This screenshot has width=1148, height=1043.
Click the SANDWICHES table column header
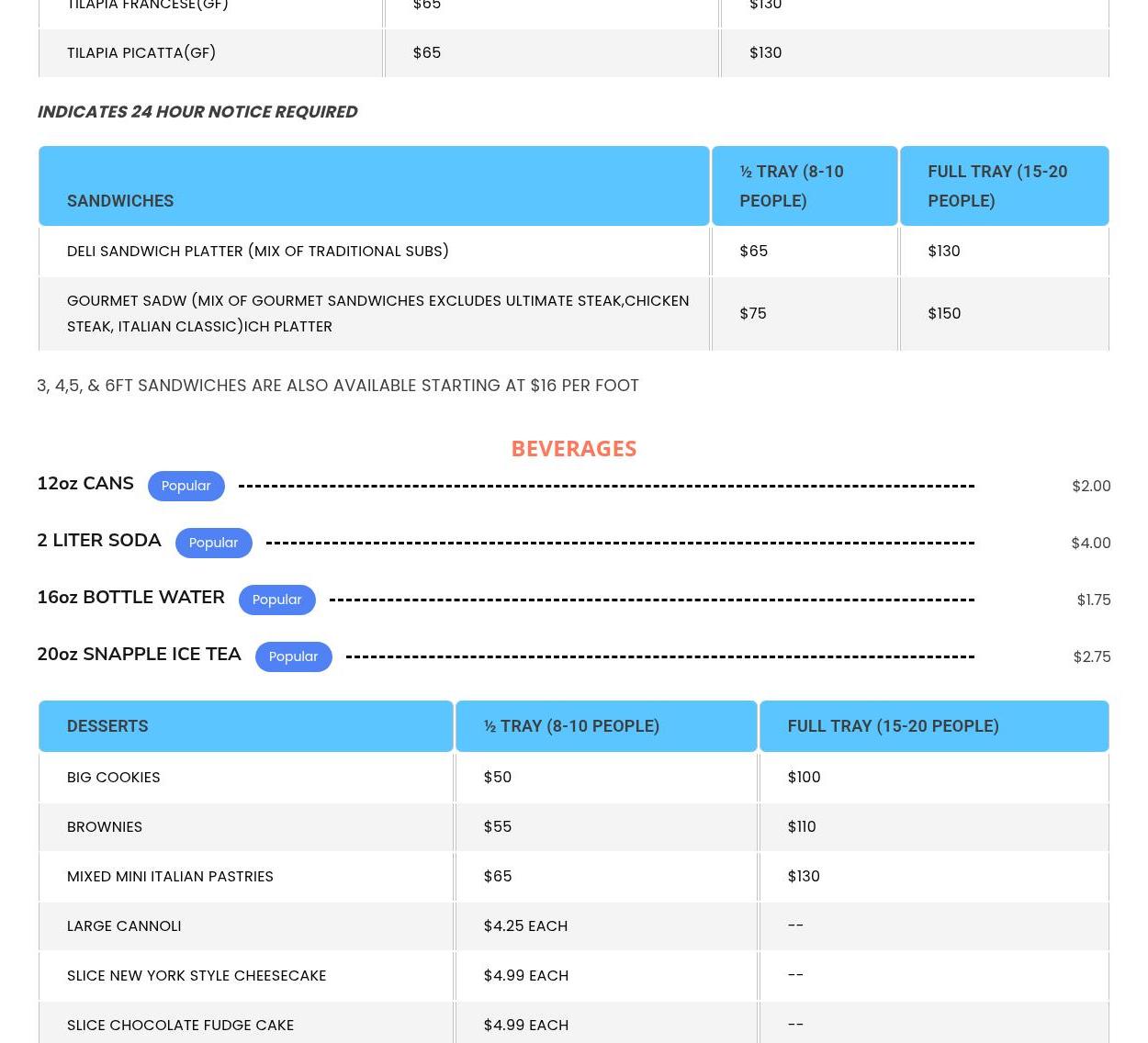point(120,200)
